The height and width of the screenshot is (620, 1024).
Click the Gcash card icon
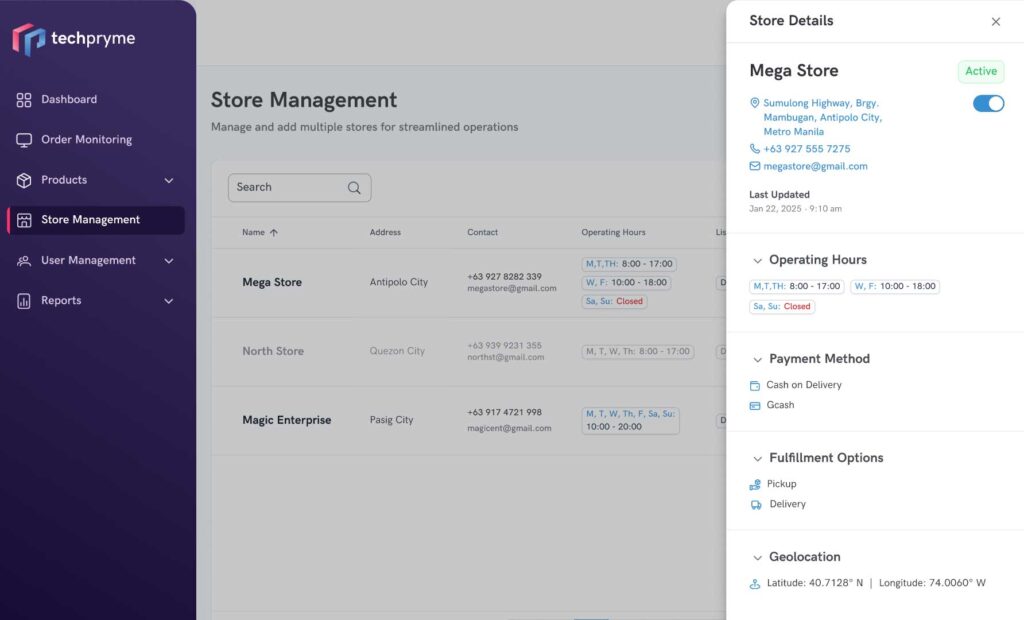click(x=755, y=406)
